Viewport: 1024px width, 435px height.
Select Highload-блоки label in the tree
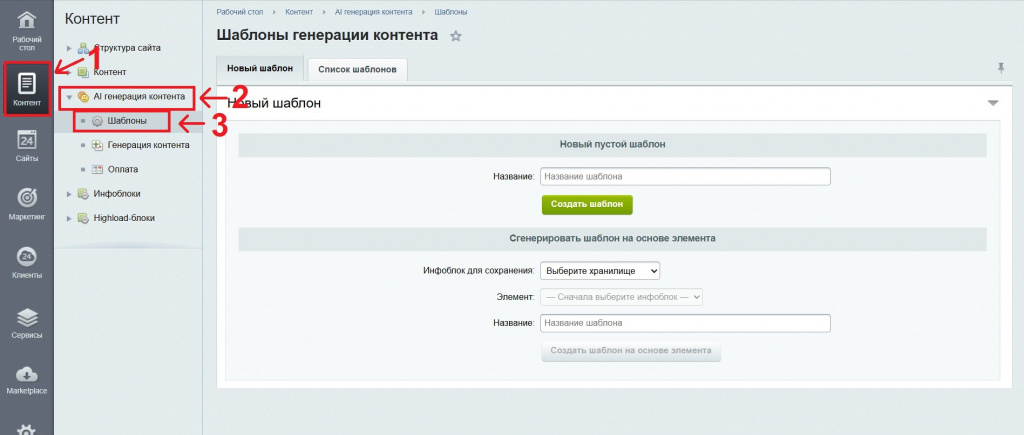tap(124, 218)
